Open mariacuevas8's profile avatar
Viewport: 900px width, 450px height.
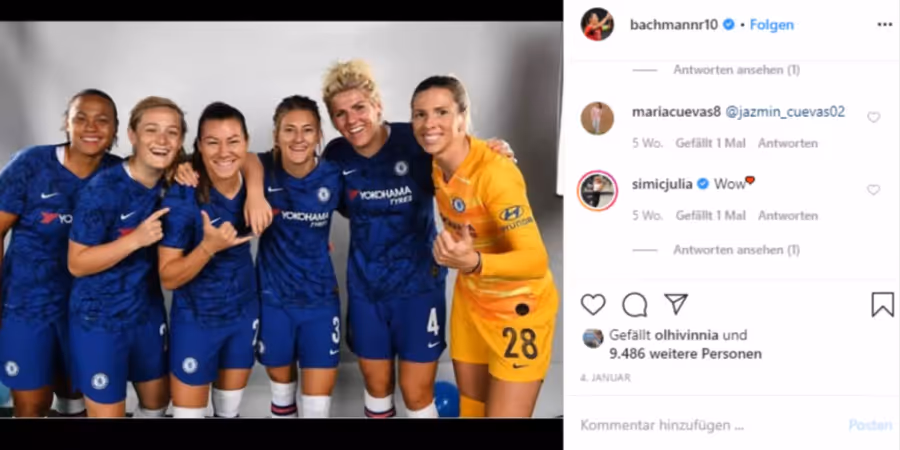tap(597, 118)
